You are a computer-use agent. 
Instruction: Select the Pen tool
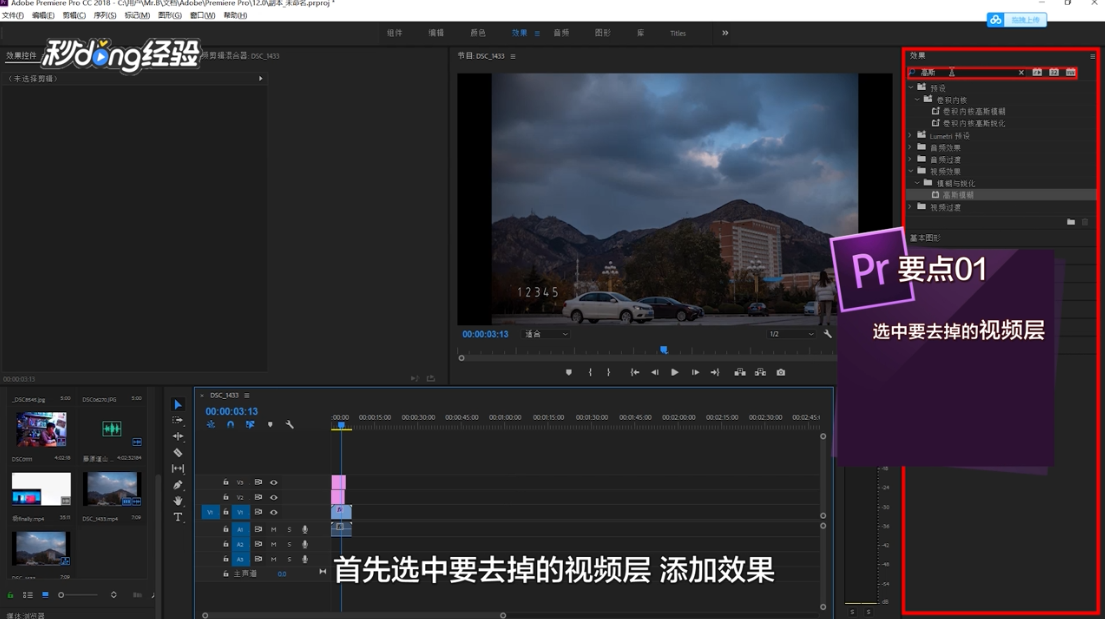178,485
